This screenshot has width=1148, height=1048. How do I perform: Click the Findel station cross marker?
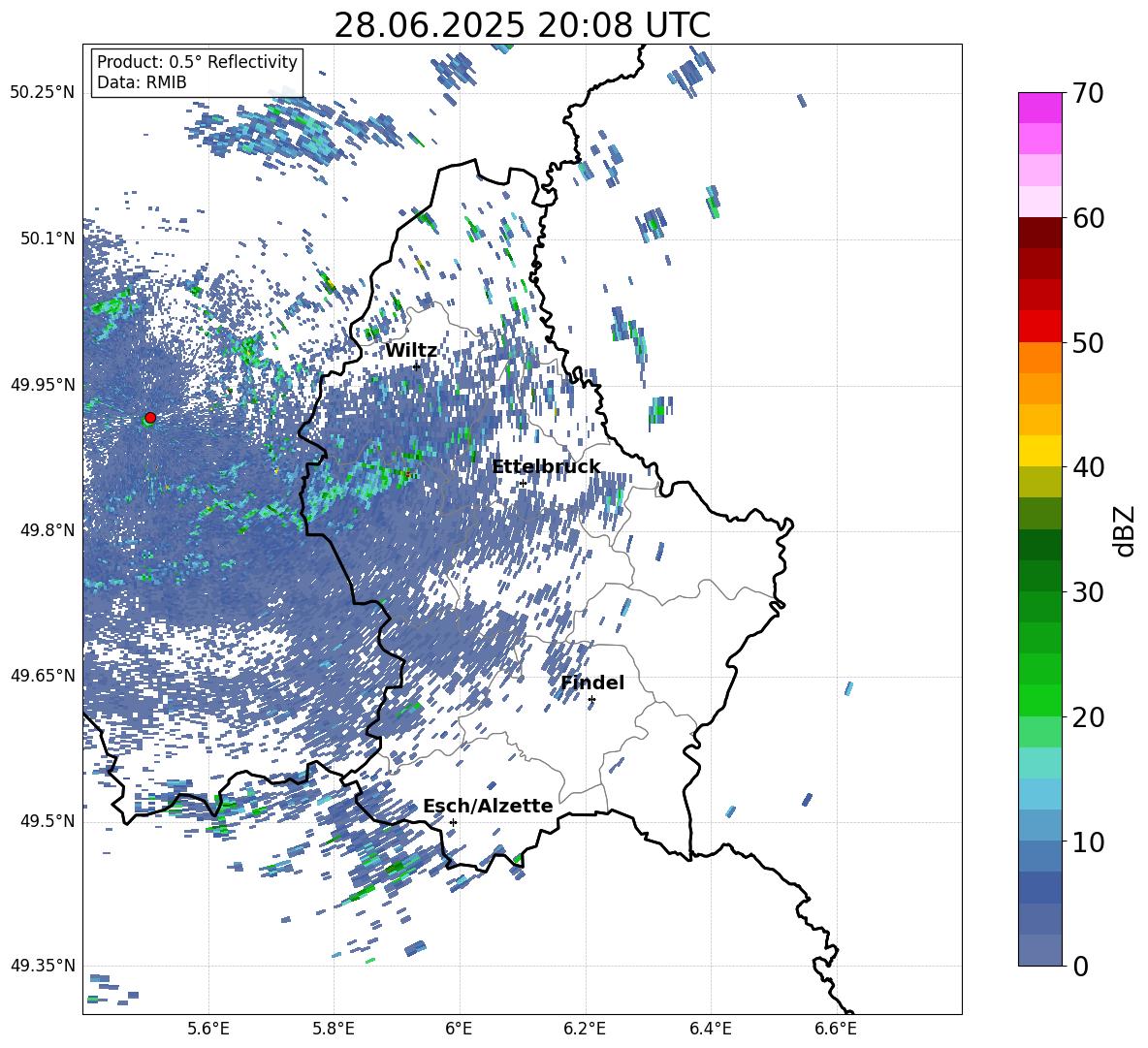(591, 700)
